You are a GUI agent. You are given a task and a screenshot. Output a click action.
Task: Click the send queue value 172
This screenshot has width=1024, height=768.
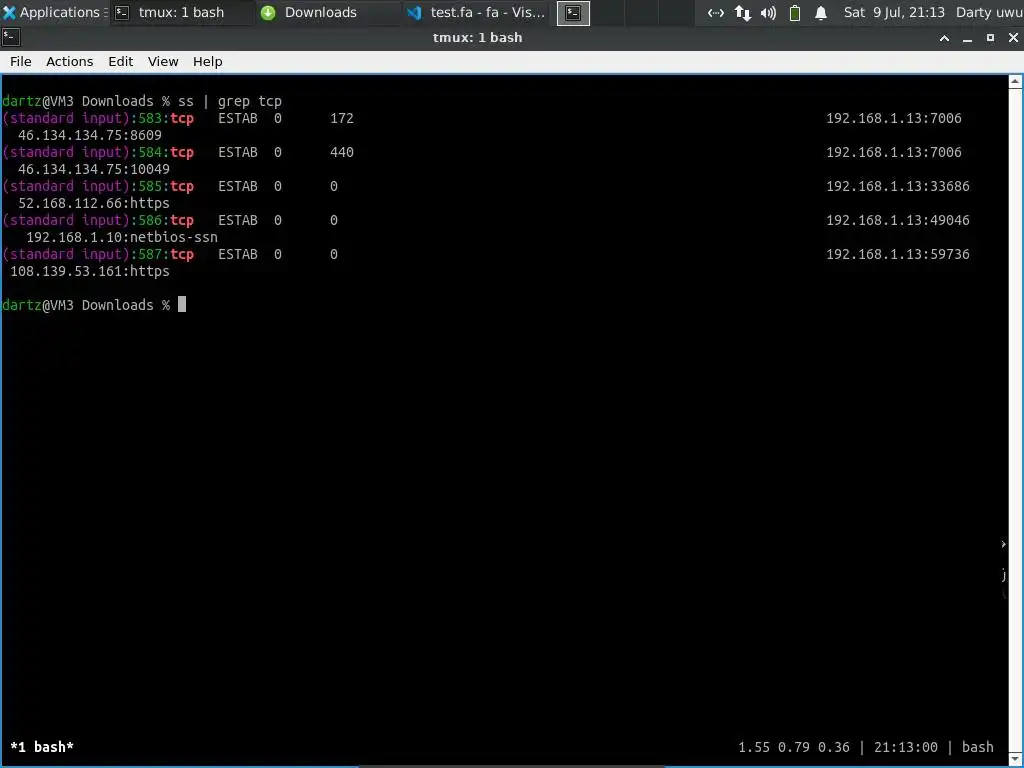(342, 118)
